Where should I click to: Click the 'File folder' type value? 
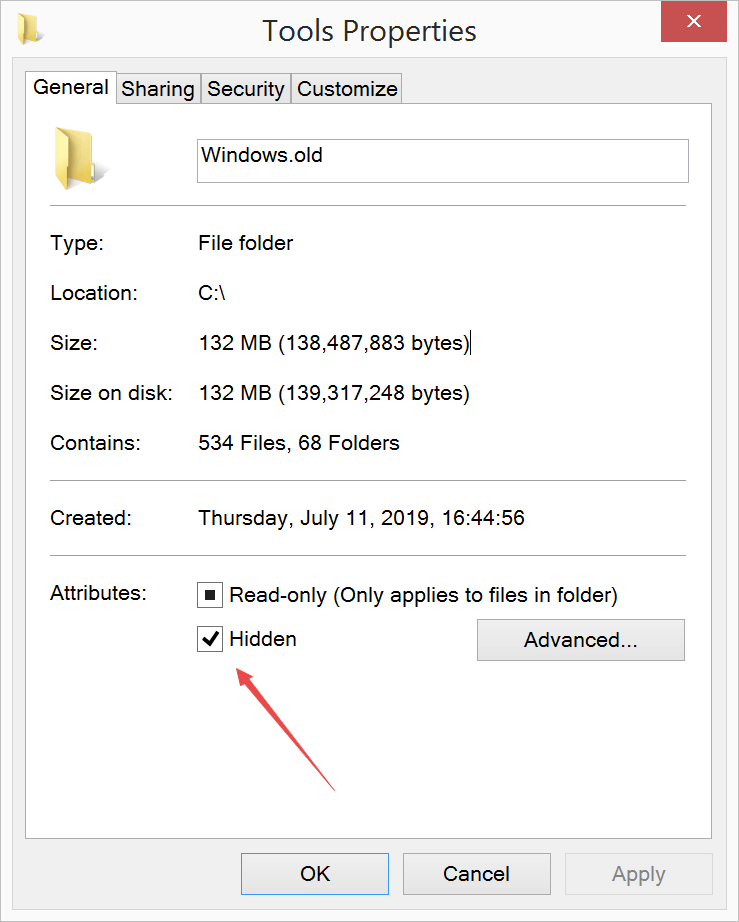(245, 243)
